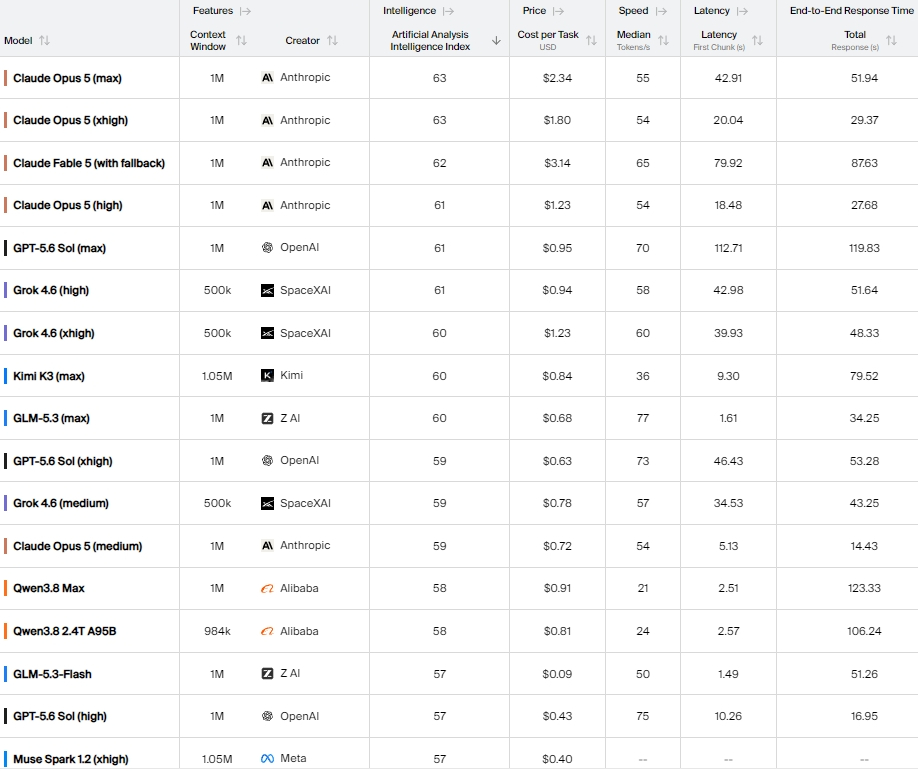Expand the Price column group

tap(559, 11)
